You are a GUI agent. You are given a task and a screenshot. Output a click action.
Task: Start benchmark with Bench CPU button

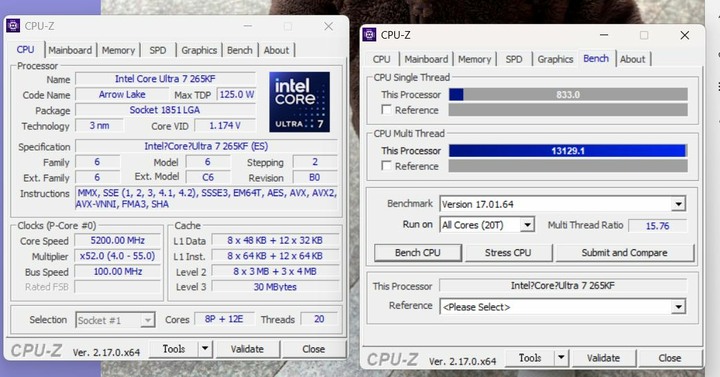click(417, 253)
